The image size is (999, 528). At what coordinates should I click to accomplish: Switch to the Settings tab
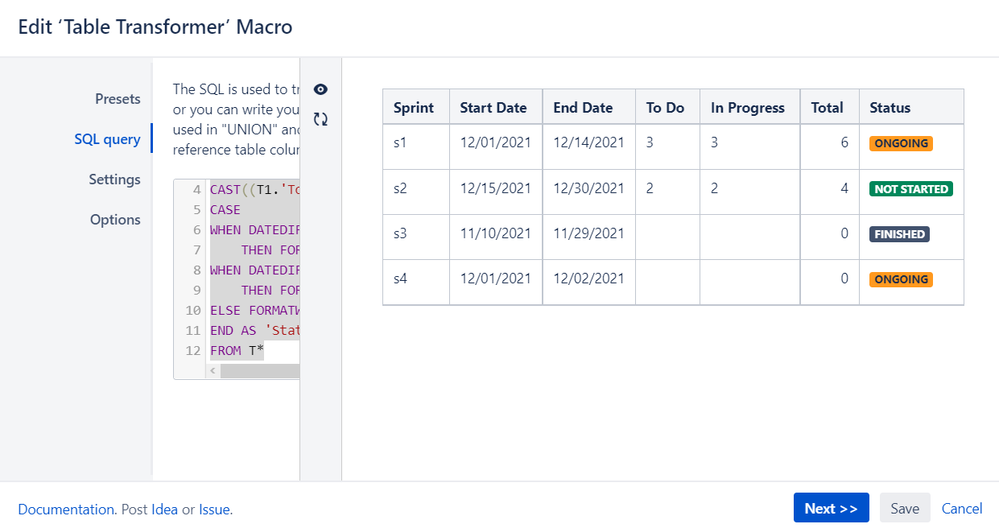click(x=115, y=179)
